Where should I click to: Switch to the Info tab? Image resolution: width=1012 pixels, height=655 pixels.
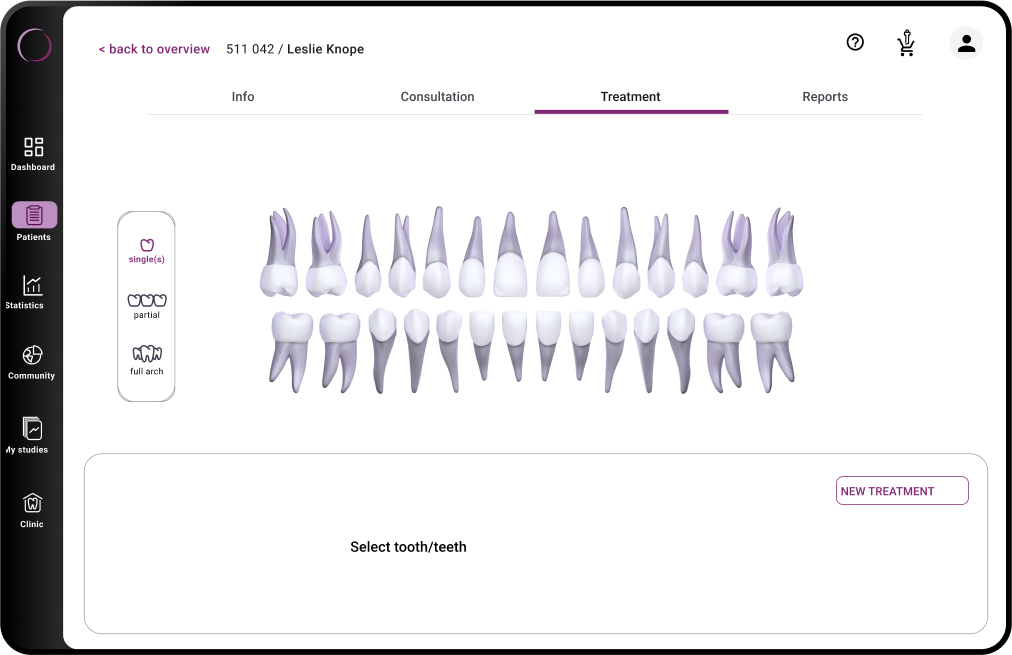[x=243, y=97]
